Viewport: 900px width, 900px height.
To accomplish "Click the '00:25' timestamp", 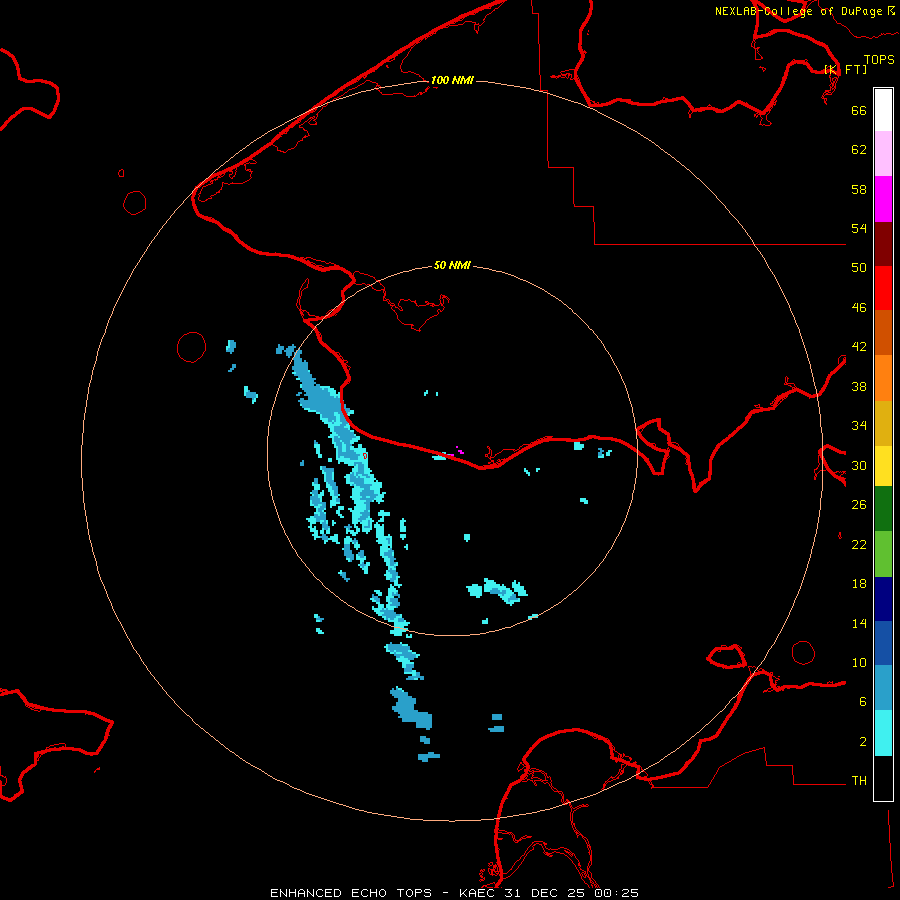I will pos(616,893).
